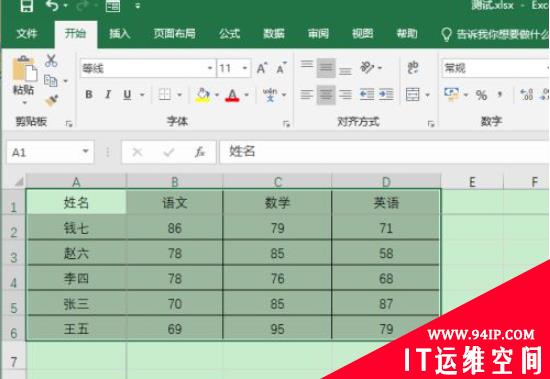Open the Name Box dropdown arrow
The image size is (550, 379).
[85, 152]
